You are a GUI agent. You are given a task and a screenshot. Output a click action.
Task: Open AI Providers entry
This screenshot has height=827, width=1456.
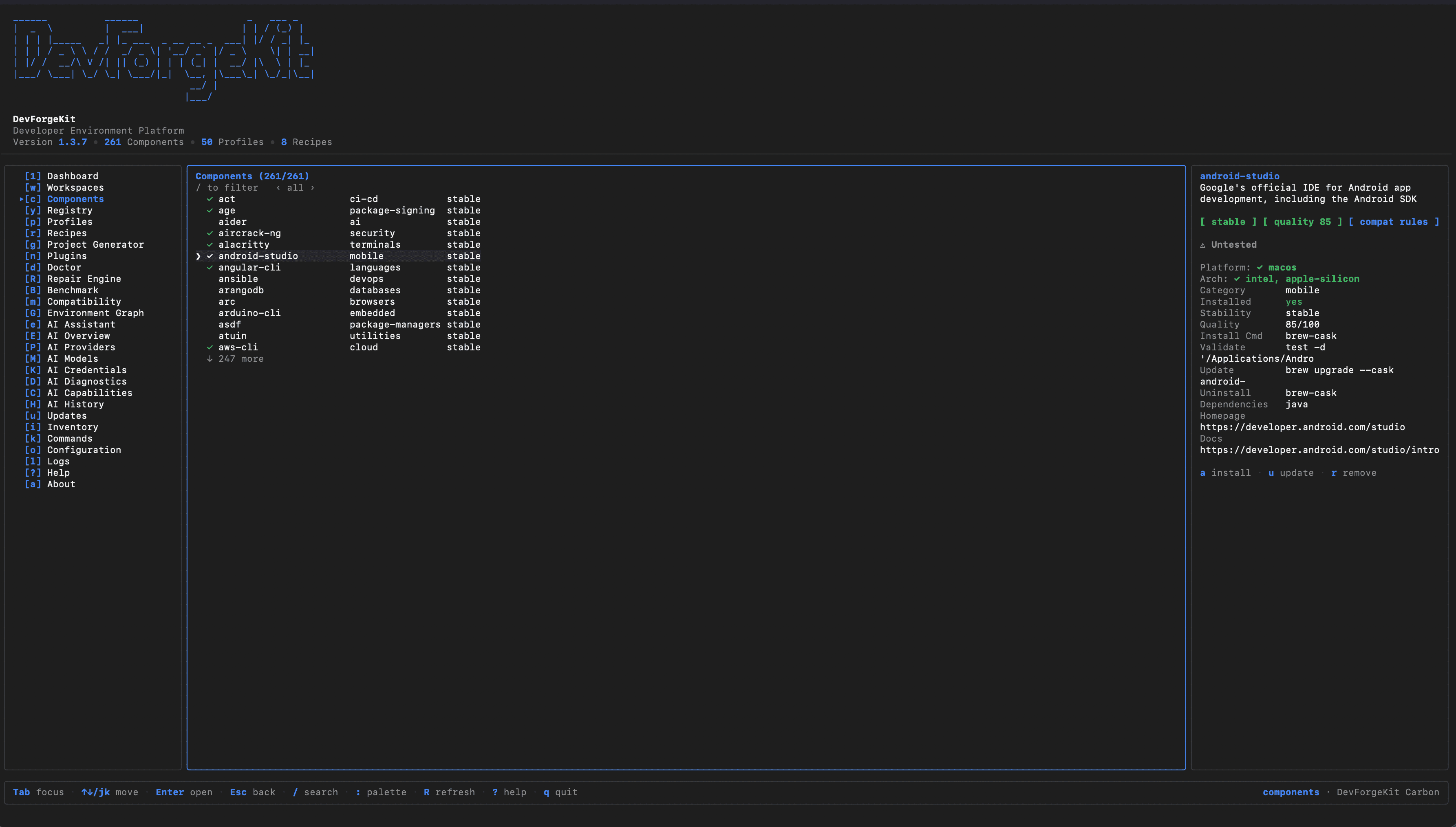(70, 347)
